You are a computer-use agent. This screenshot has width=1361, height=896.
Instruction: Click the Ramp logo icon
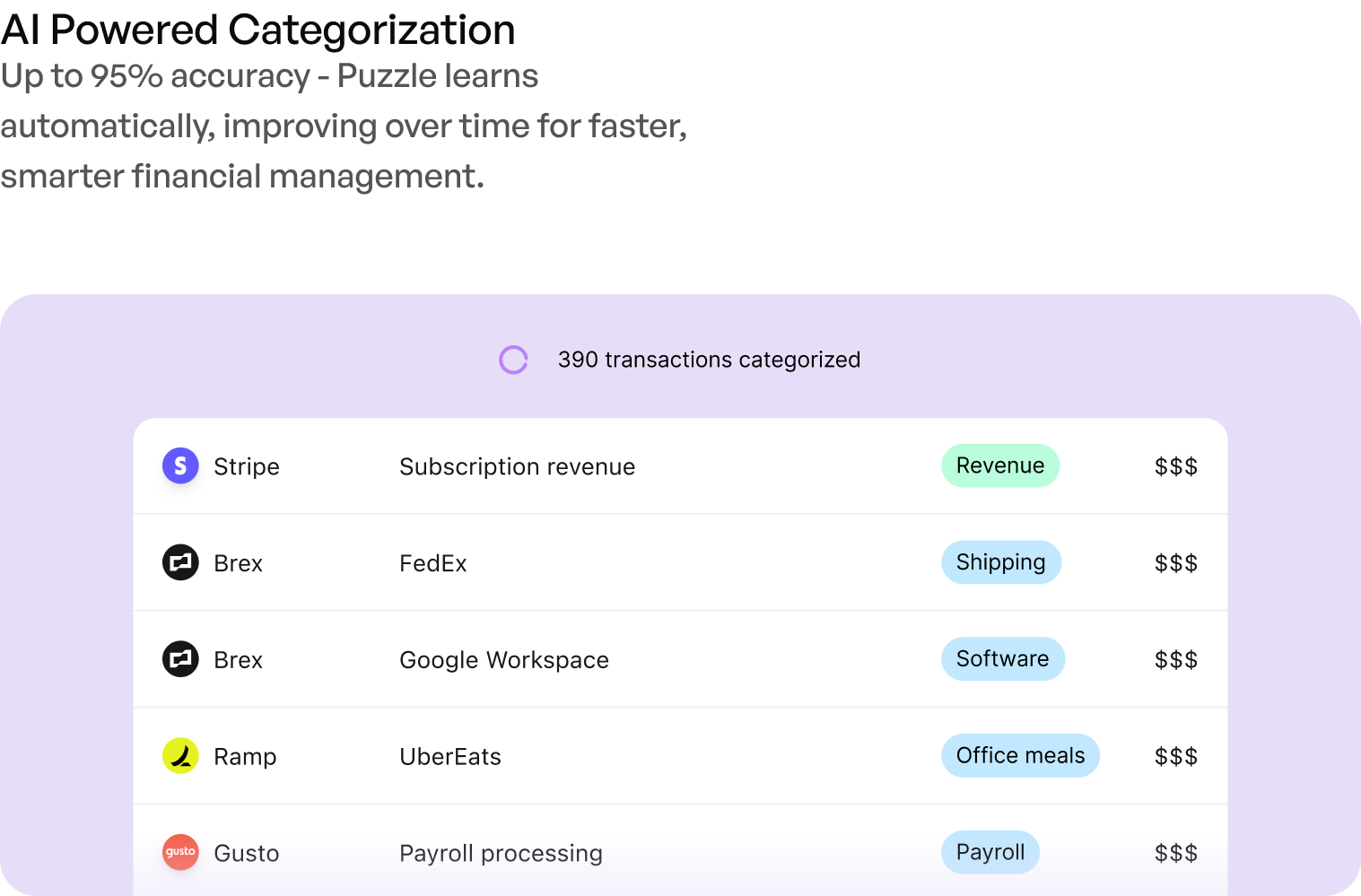[180, 755]
